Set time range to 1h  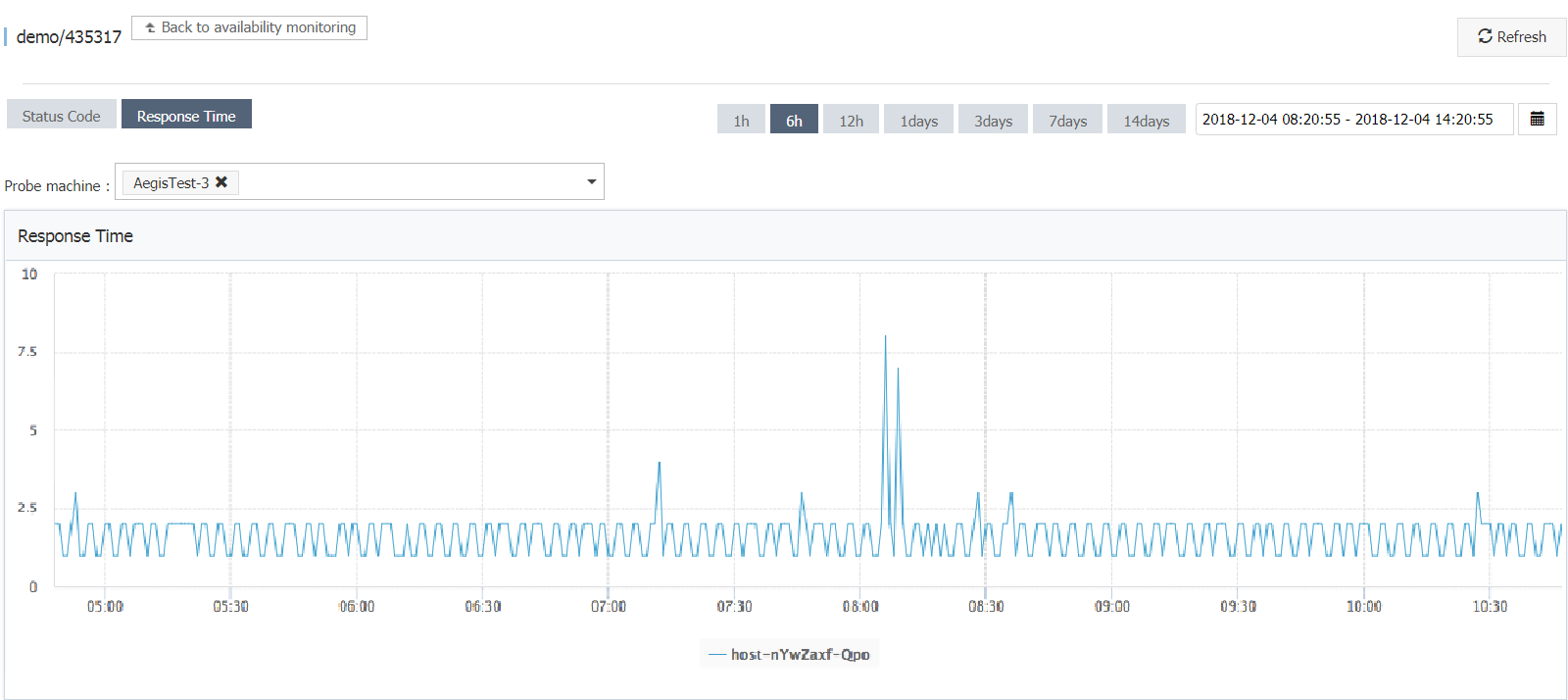click(741, 121)
